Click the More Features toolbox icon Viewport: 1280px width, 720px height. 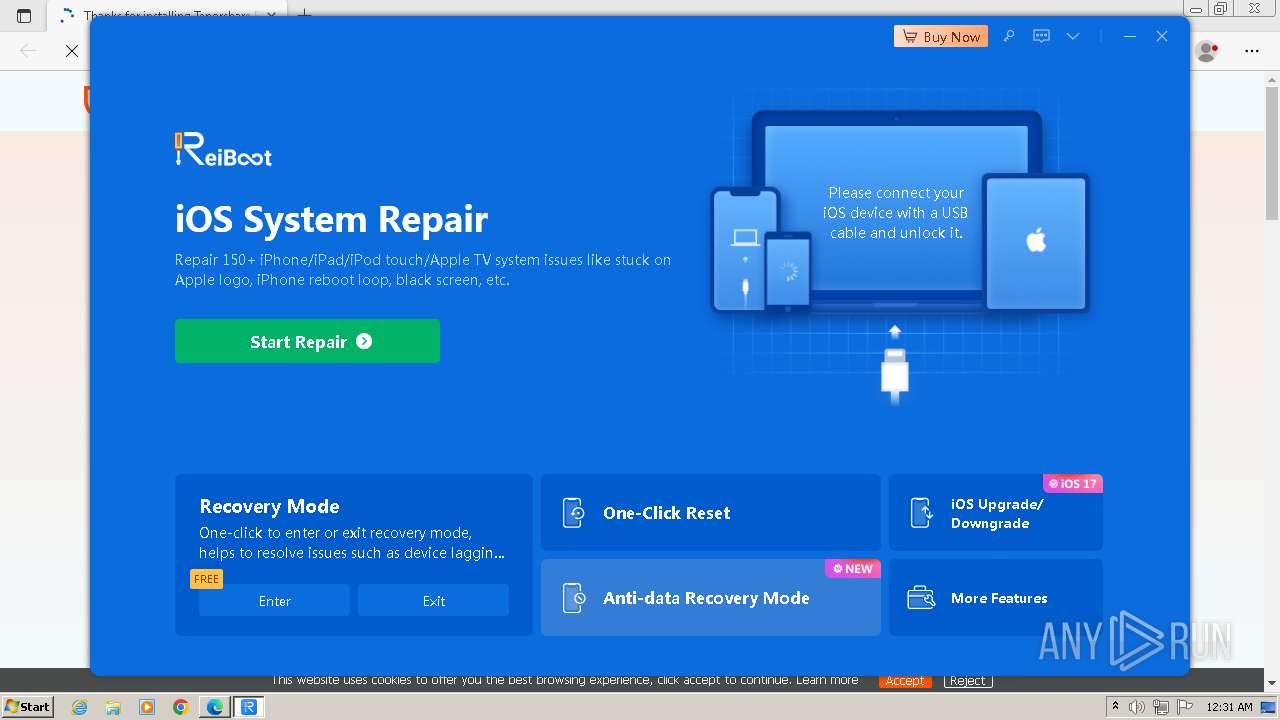[921, 598]
